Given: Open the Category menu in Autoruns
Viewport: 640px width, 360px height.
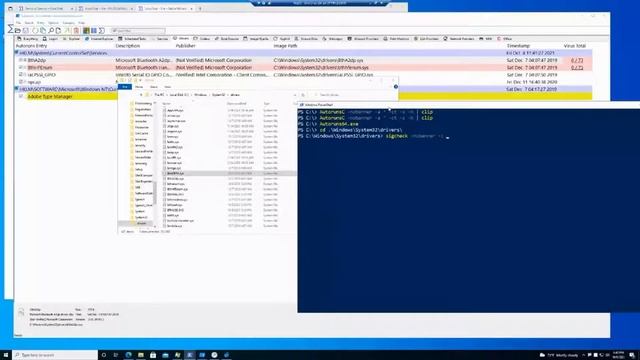Looking at the screenshot, I should [69, 23].
